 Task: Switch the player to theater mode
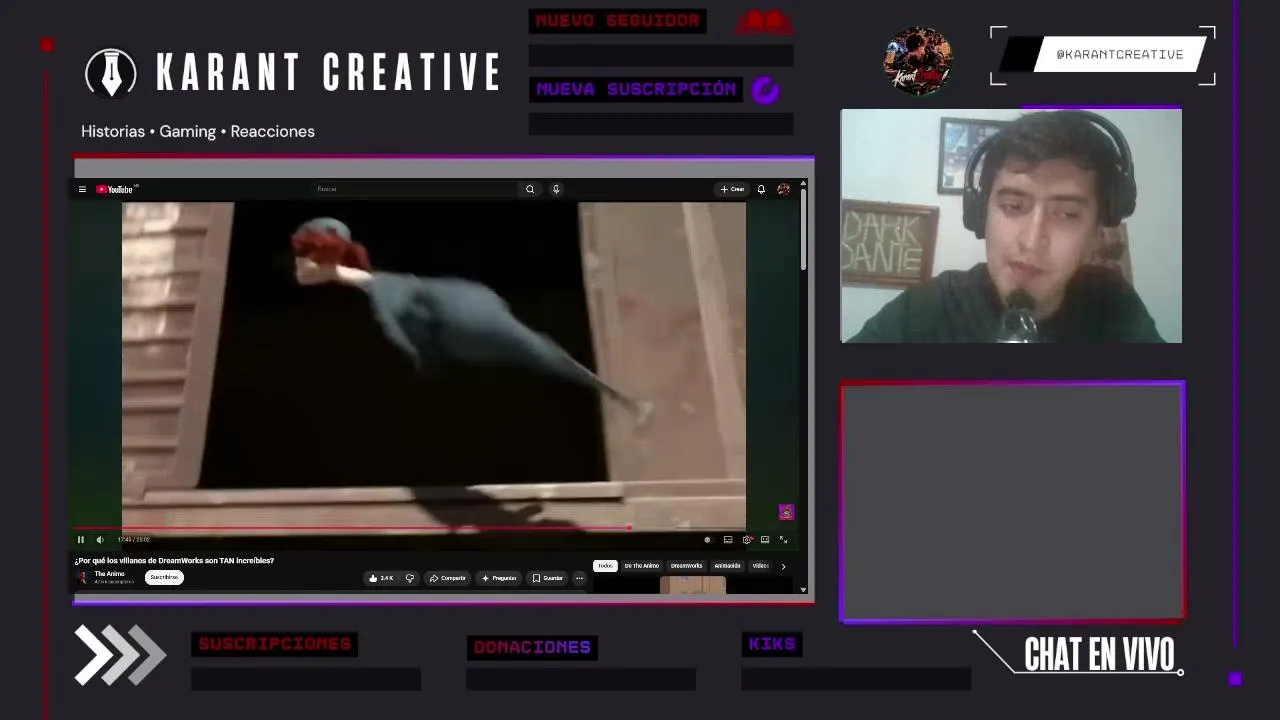[x=765, y=540]
